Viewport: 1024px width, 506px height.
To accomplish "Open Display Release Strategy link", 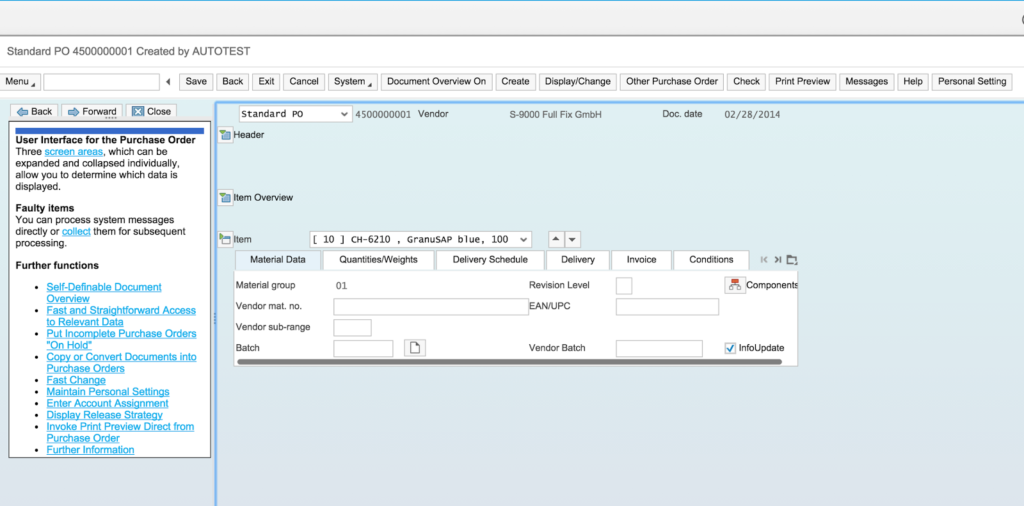I will click(x=104, y=415).
